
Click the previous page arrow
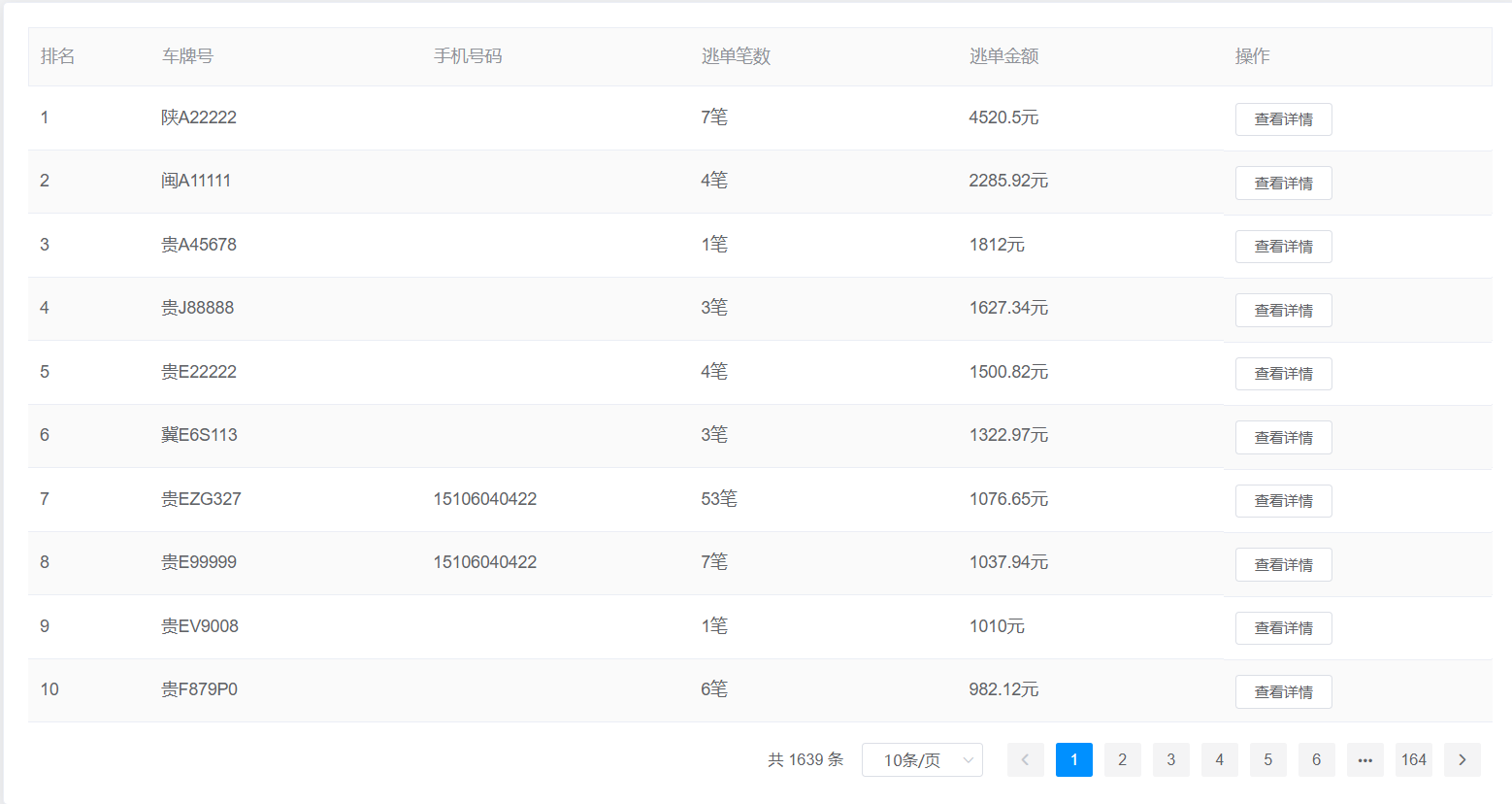(x=1025, y=759)
